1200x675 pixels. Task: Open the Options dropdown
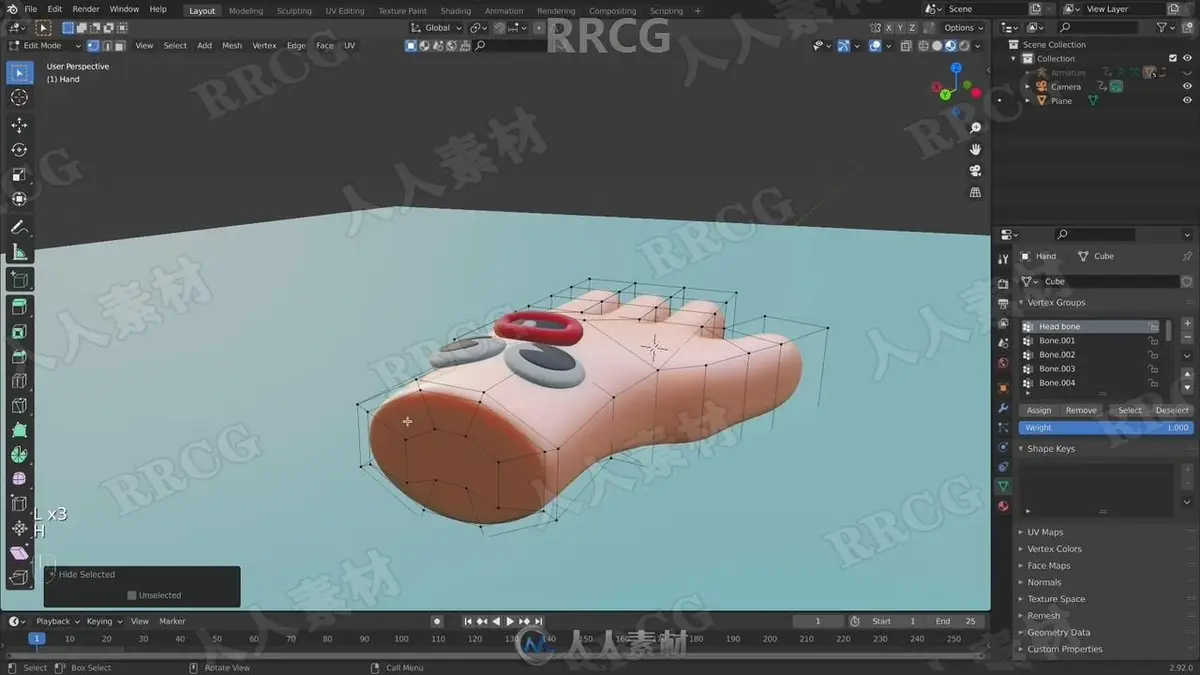[x=963, y=28]
